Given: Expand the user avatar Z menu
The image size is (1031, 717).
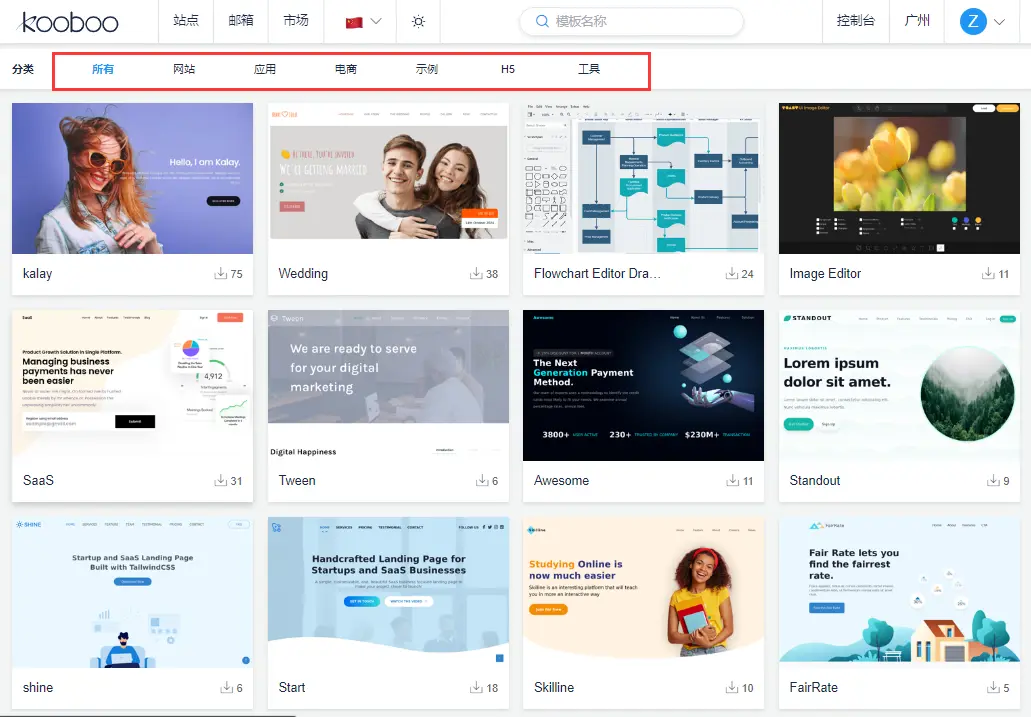Looking at the screenshot, I should click(981, 21).
